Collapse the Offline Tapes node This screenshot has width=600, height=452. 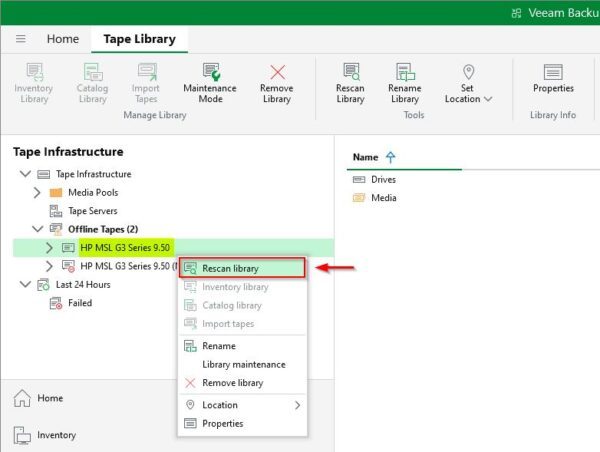pos(38,229)
